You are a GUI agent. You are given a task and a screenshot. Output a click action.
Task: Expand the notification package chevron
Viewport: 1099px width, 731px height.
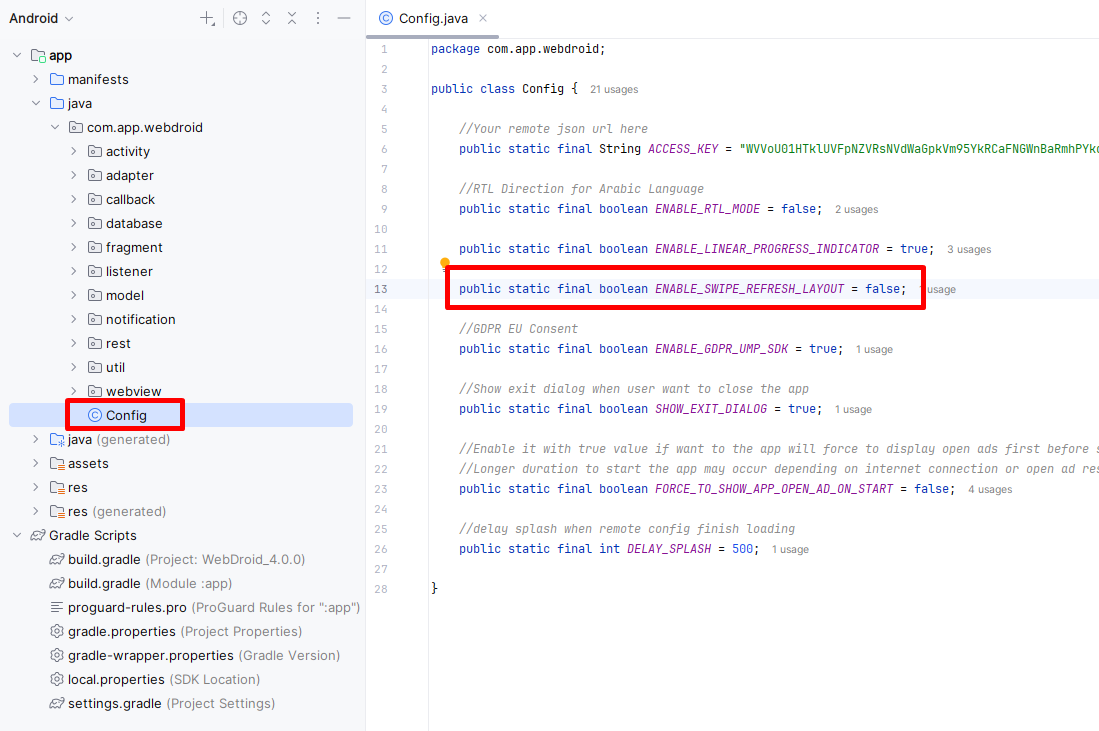point(74,319)
